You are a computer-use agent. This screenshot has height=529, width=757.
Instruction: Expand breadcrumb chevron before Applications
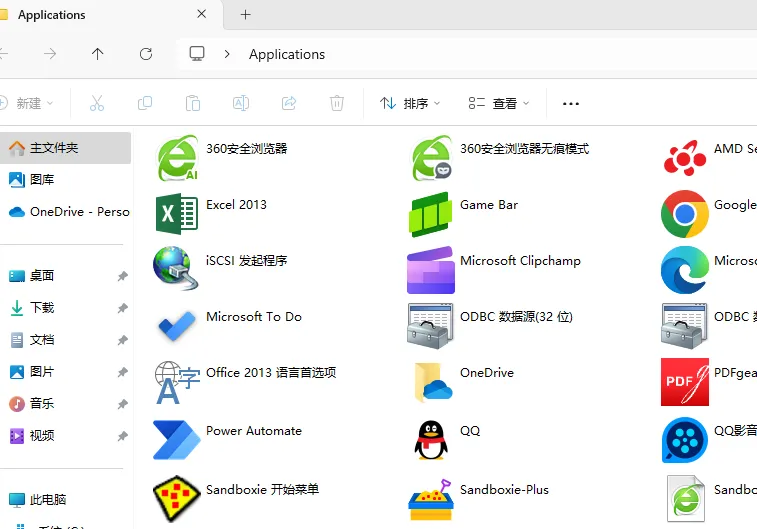coord(227,54)
